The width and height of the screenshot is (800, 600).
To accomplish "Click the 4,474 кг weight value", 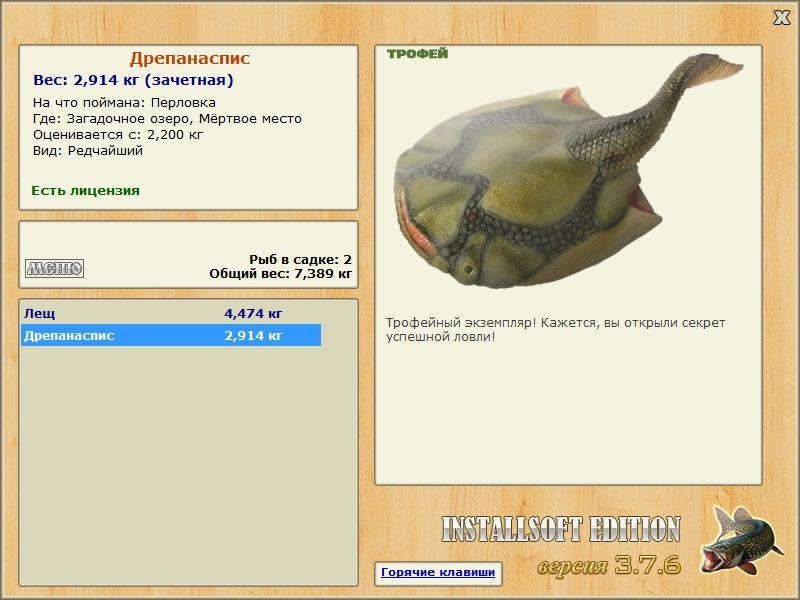I will click(x=253, y=313).
